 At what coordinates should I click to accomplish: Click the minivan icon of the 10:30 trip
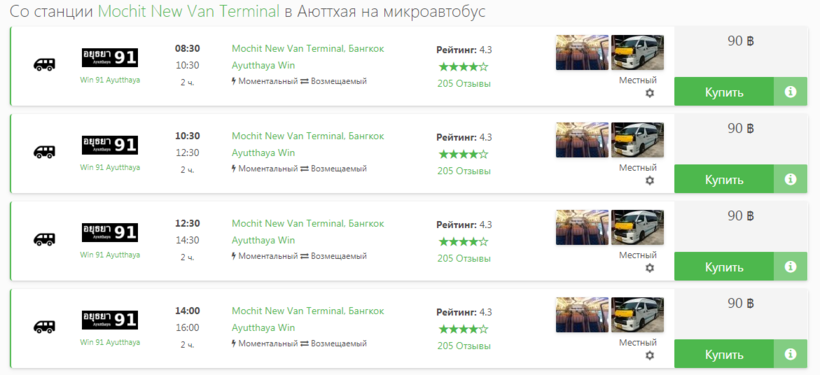tap(44, 152)
